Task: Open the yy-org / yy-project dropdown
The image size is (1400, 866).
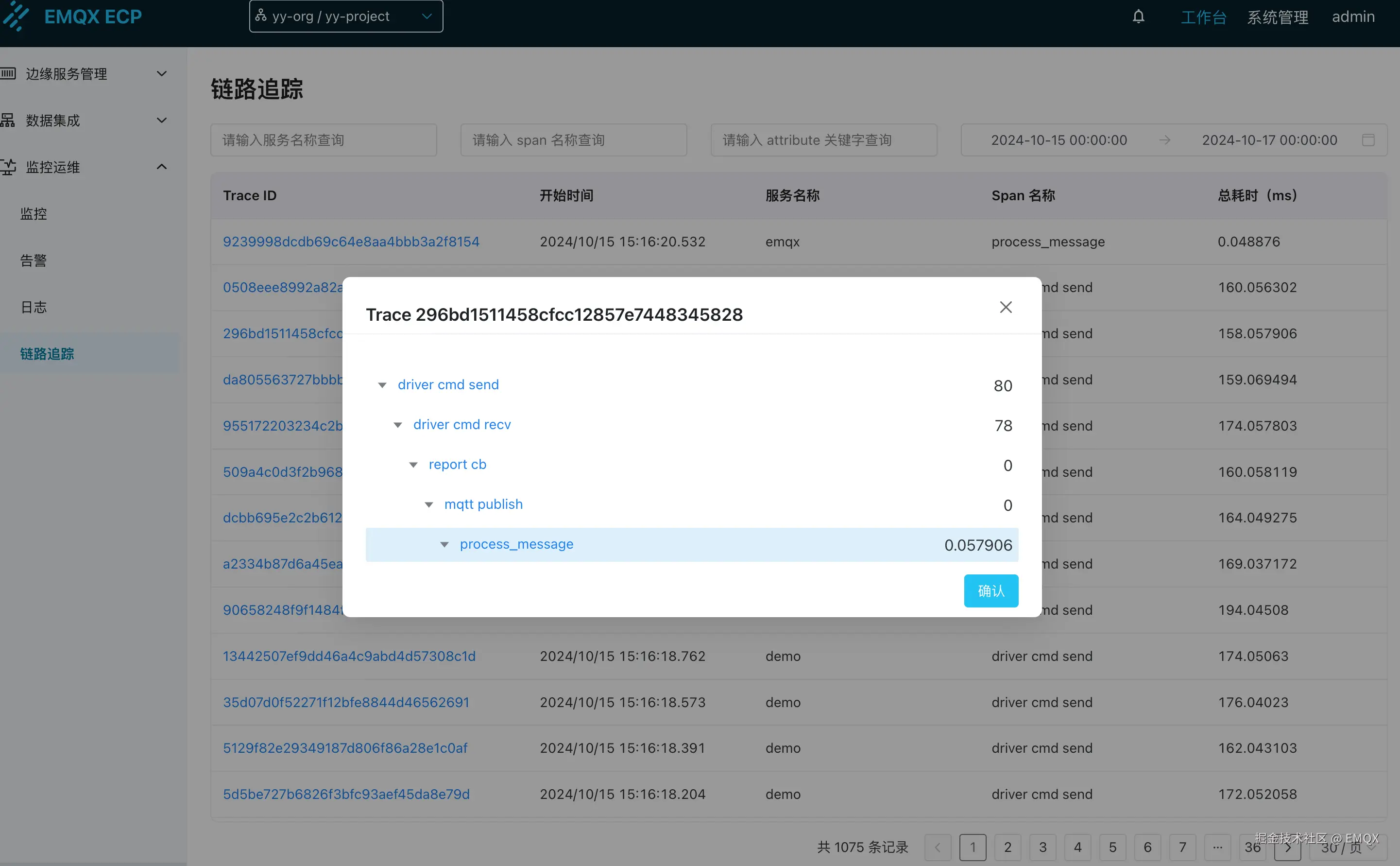Action: point(346,16)
